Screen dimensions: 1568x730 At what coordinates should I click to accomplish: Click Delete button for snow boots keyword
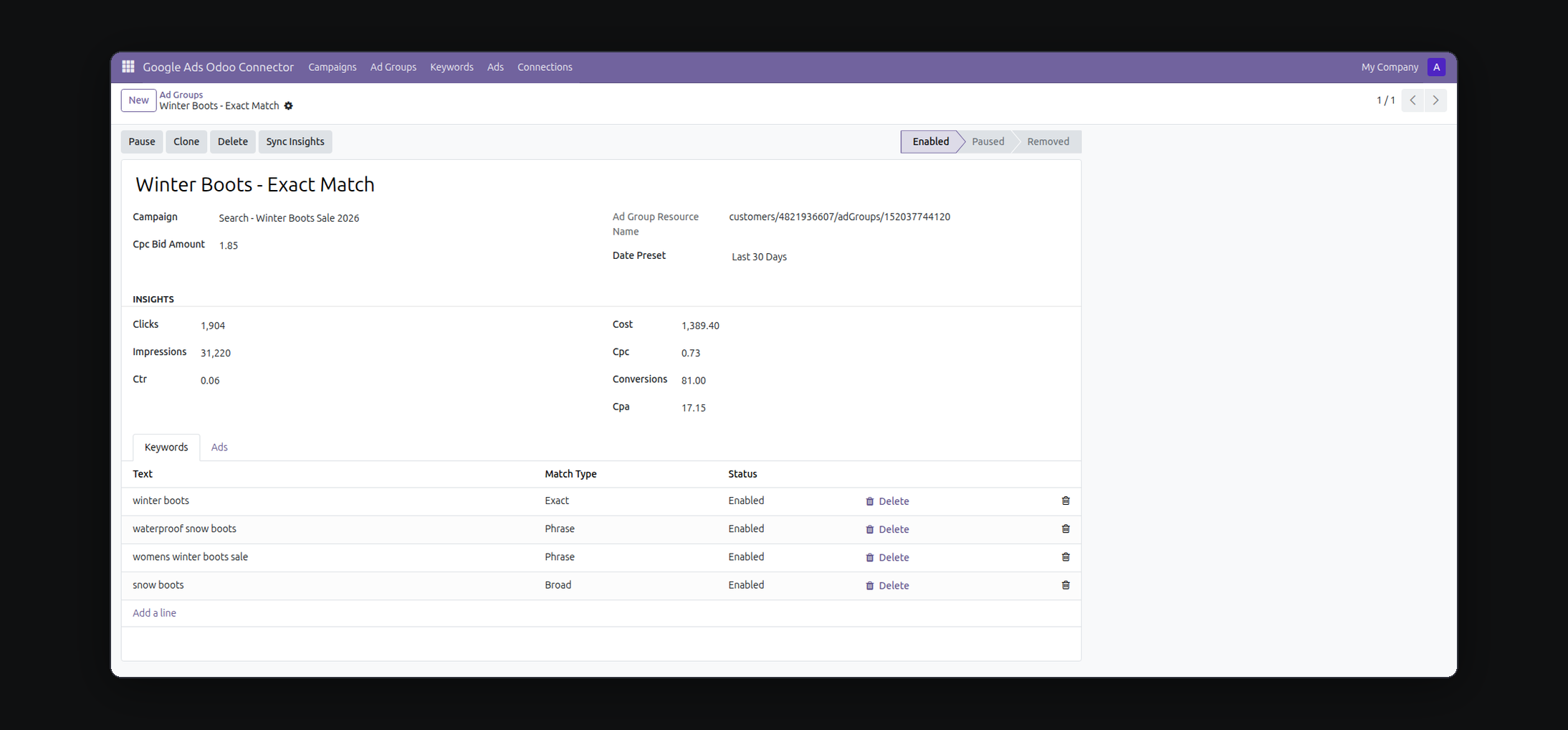(887, 585)
